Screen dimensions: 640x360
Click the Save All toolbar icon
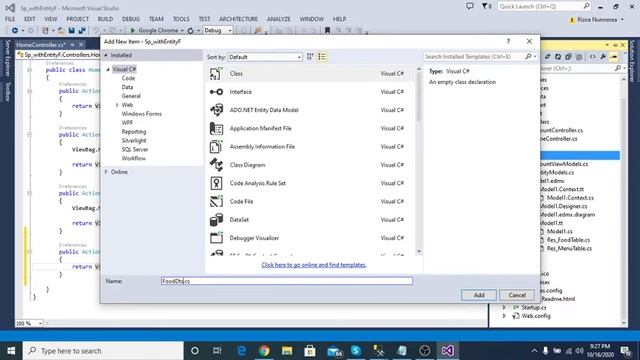[82, 30]
